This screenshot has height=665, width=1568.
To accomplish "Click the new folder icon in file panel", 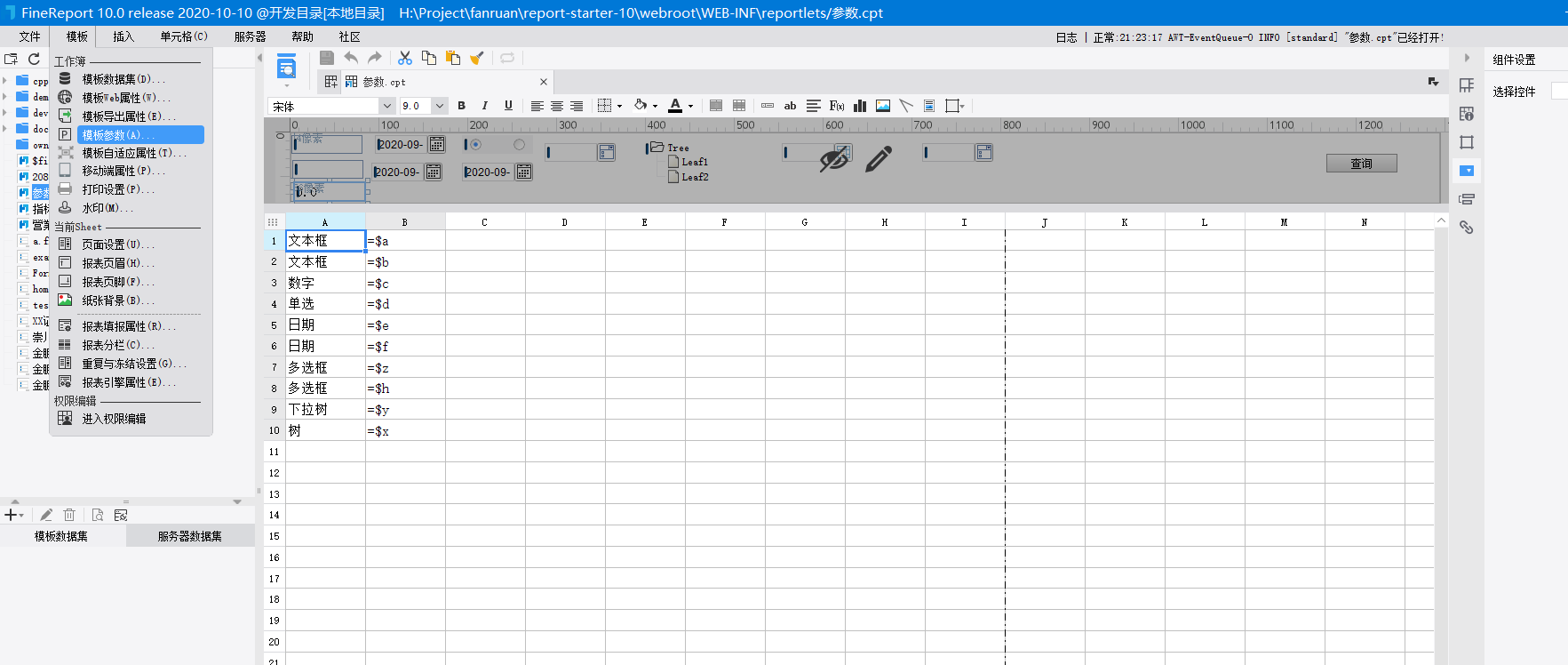I will 11,59.
